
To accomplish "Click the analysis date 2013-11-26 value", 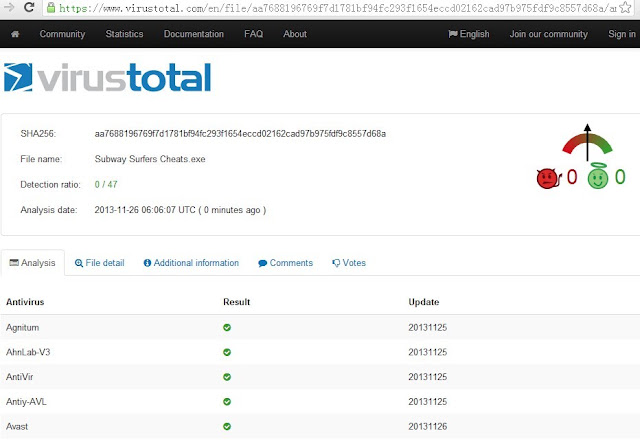I will [x=180, y=210].
